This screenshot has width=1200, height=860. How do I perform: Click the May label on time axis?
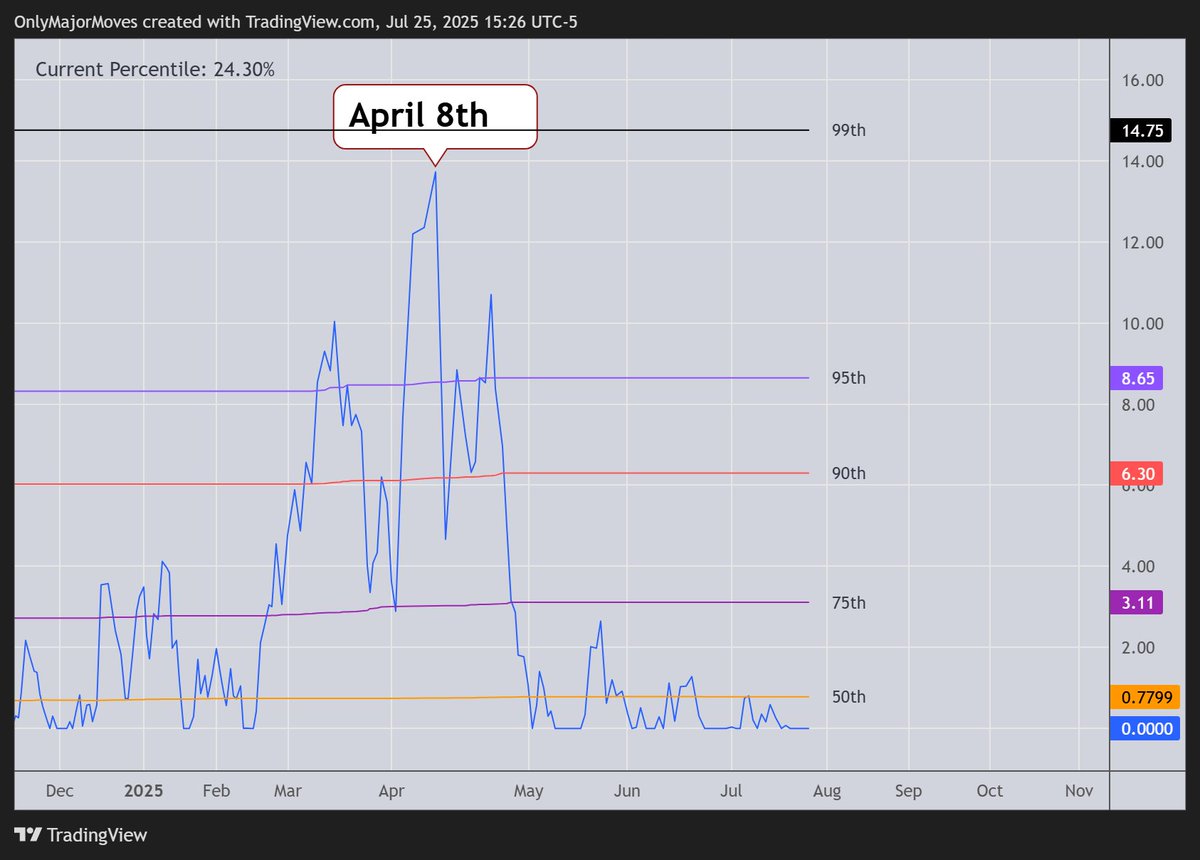click(x=528, y=790)
